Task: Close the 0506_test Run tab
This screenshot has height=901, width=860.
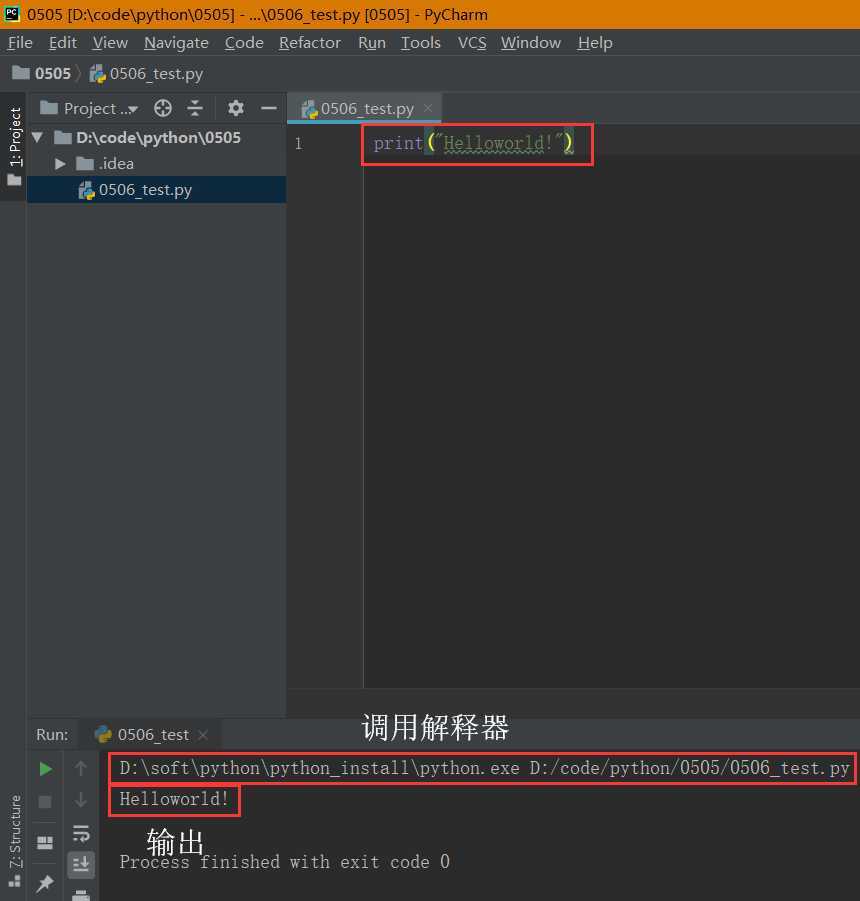Action: (x=202, y=734)
